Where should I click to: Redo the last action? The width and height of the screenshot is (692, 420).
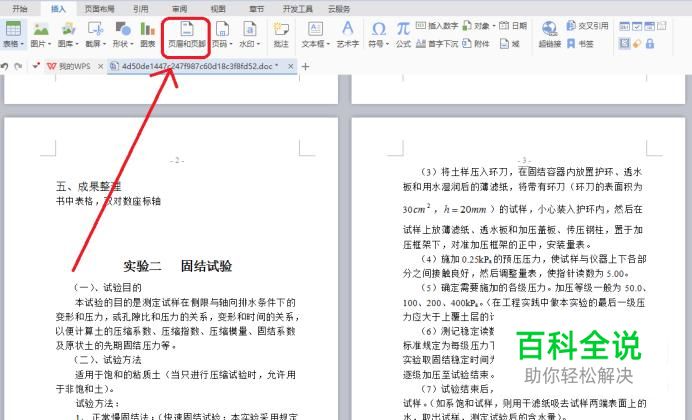[18, 66]
